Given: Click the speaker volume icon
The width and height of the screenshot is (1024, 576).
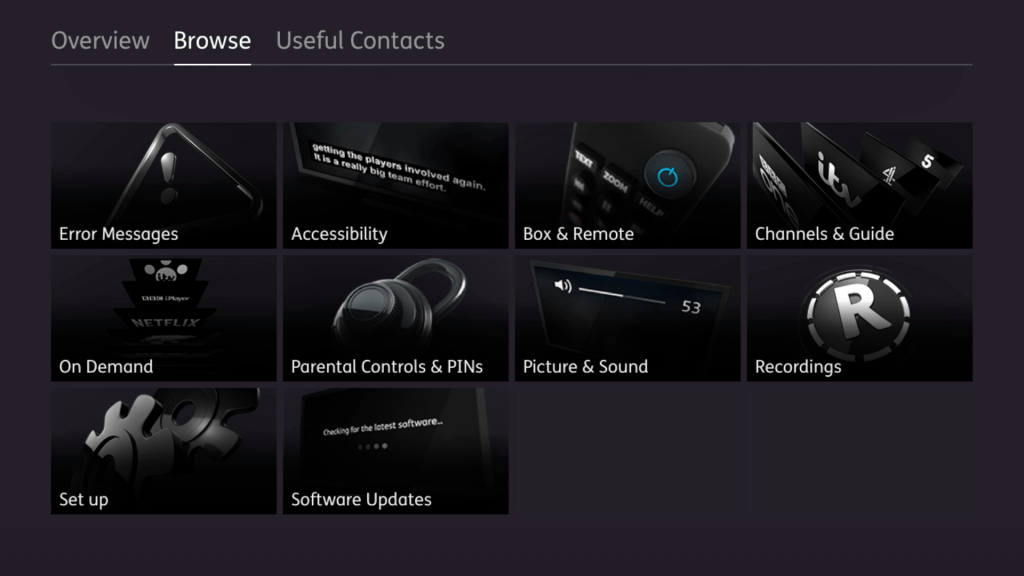Looking at the screenshot, I should click(563, 287).
